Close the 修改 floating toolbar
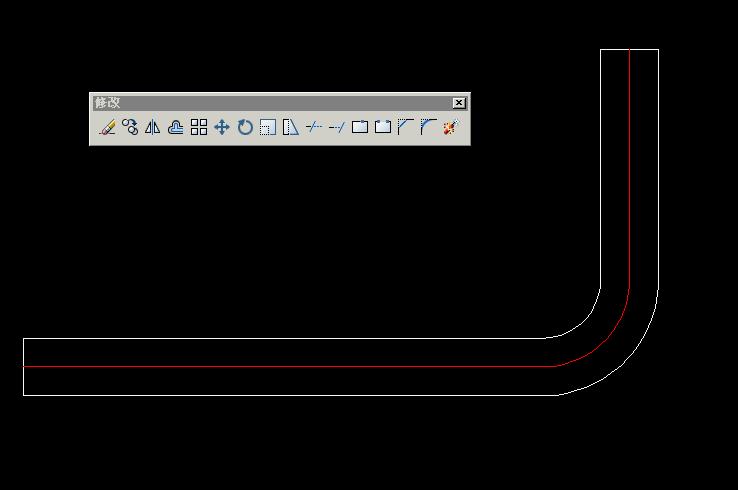This screenshot has height=490, width=738. click(459, 103)
